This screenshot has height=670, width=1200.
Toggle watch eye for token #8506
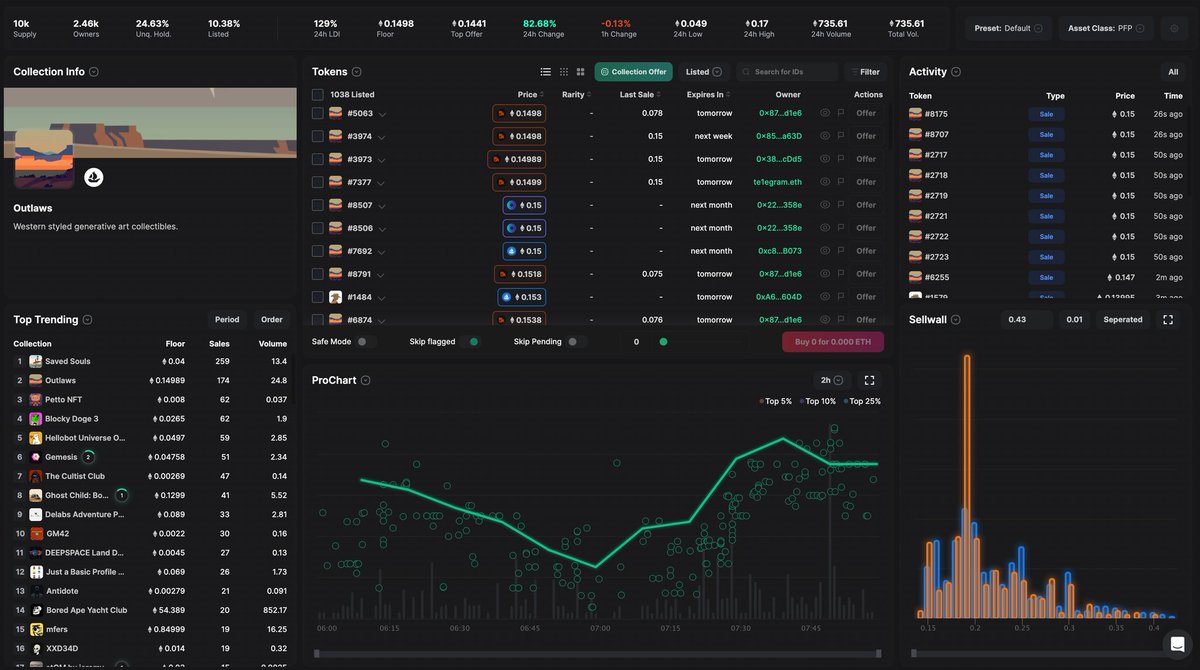[x=825, y=228]
